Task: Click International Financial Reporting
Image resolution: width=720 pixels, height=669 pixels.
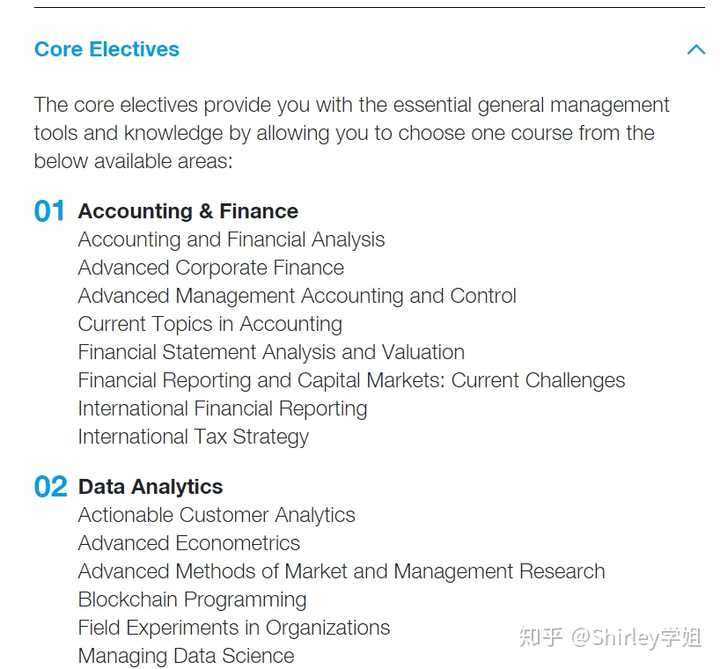Action: click(223, 409)
